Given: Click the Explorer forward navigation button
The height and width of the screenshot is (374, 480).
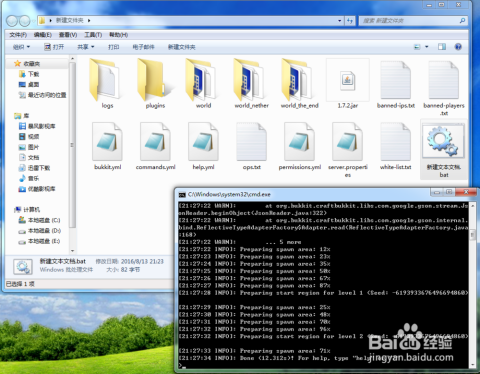Looking at the screenshot, I should [x=25, y=21].
